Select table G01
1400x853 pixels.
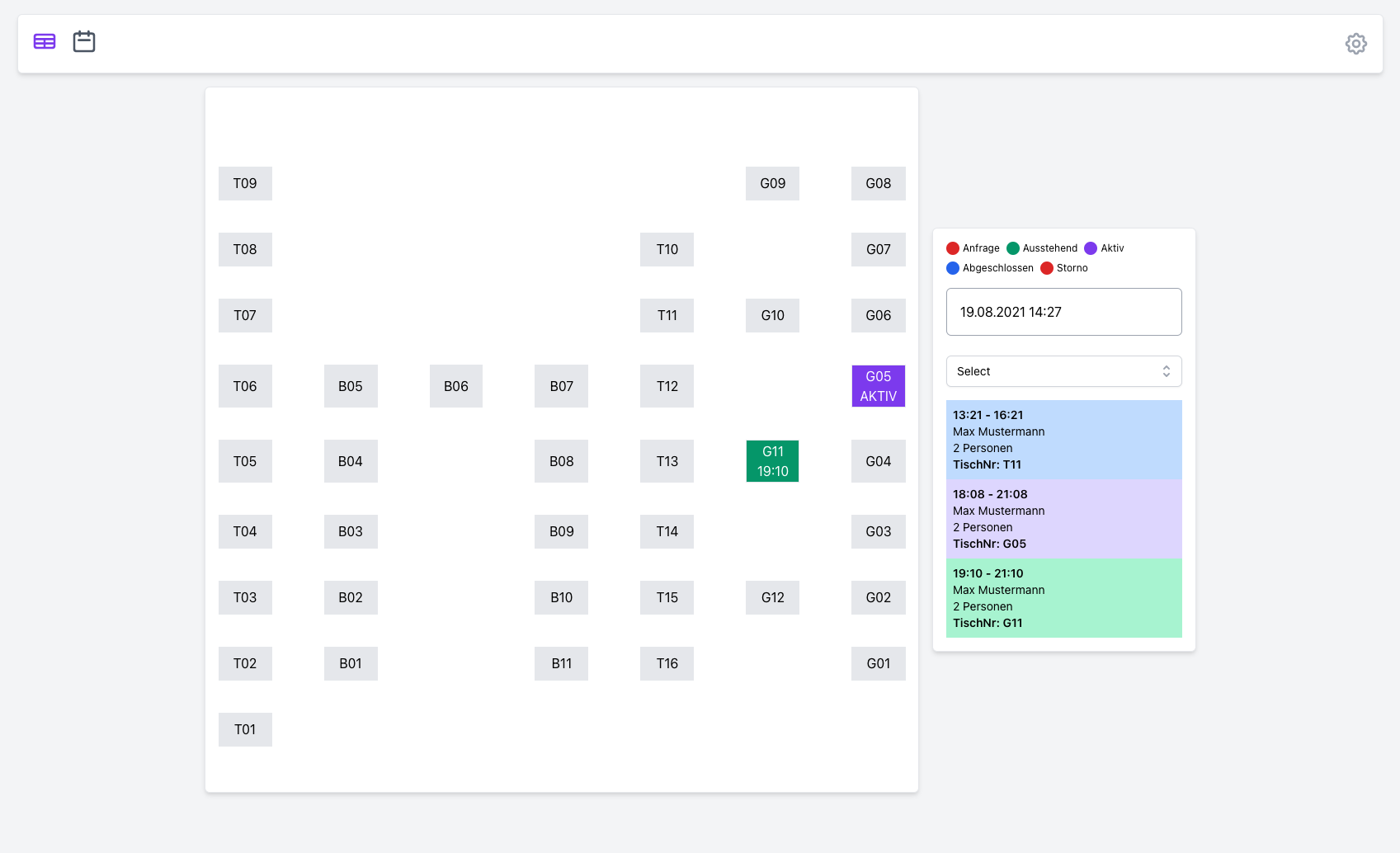point(879,663)
